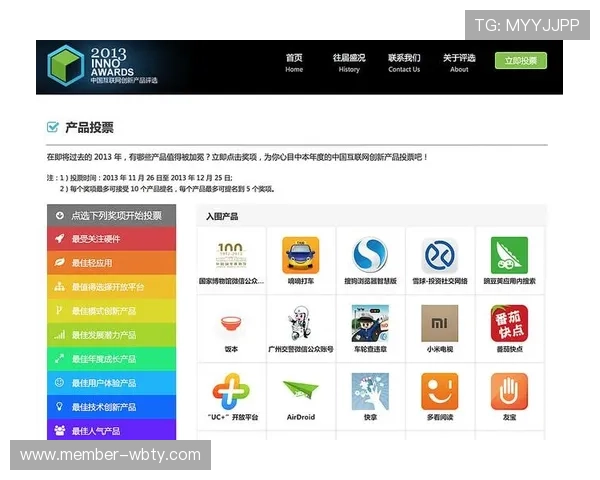
Task: Pick the 最佳发展潜力产品 award category
Action: click(x=111, y=335)
